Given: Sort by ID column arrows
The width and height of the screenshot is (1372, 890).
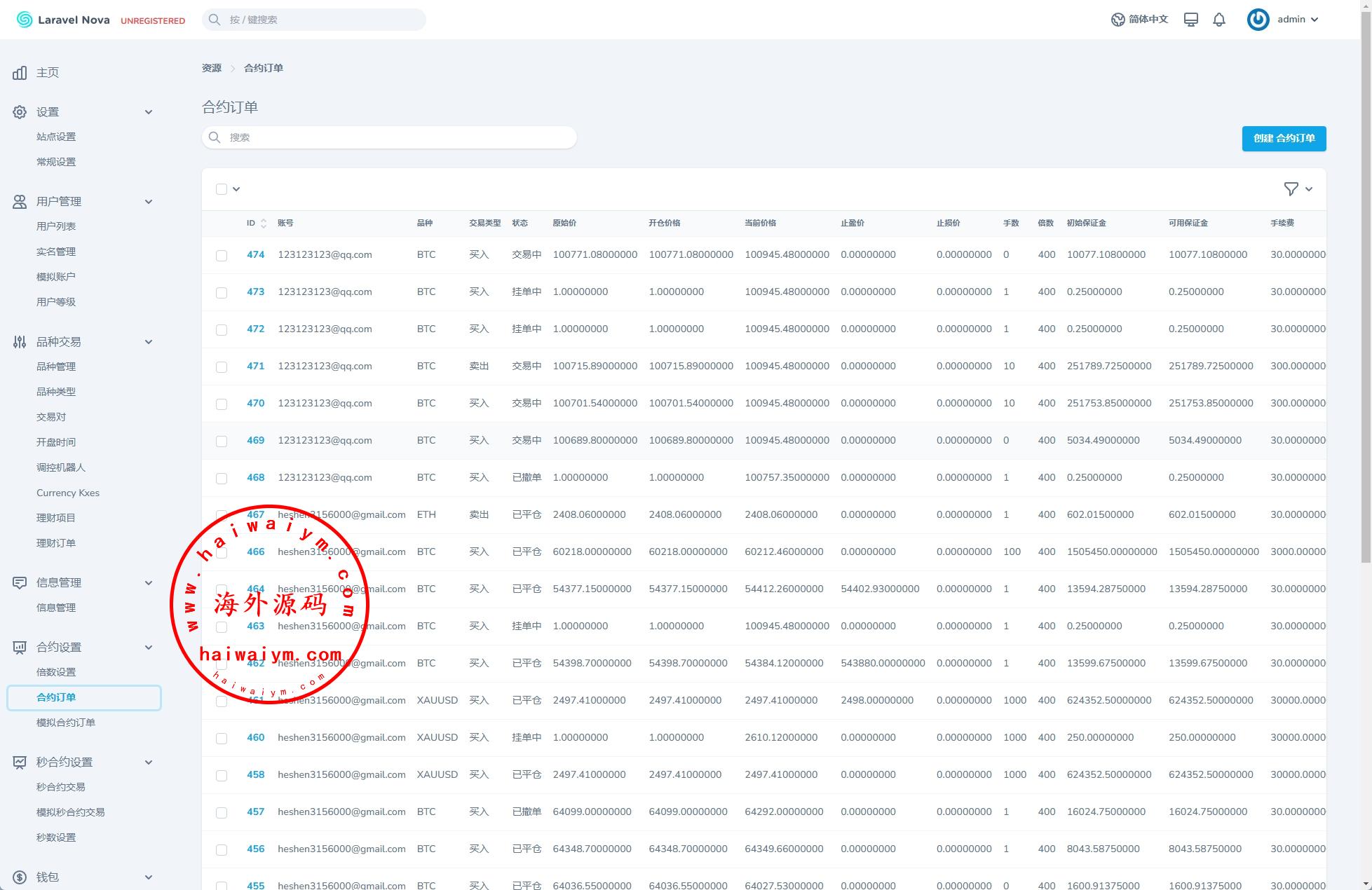Looking at the screenshot, I should [x=264, y=223].
